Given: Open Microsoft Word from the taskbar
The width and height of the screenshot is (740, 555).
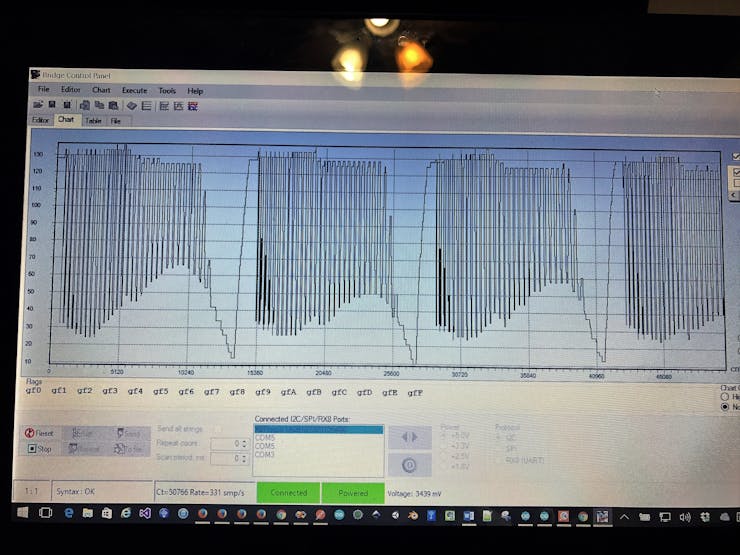Looking at the screenshot, I should point(469,516).
